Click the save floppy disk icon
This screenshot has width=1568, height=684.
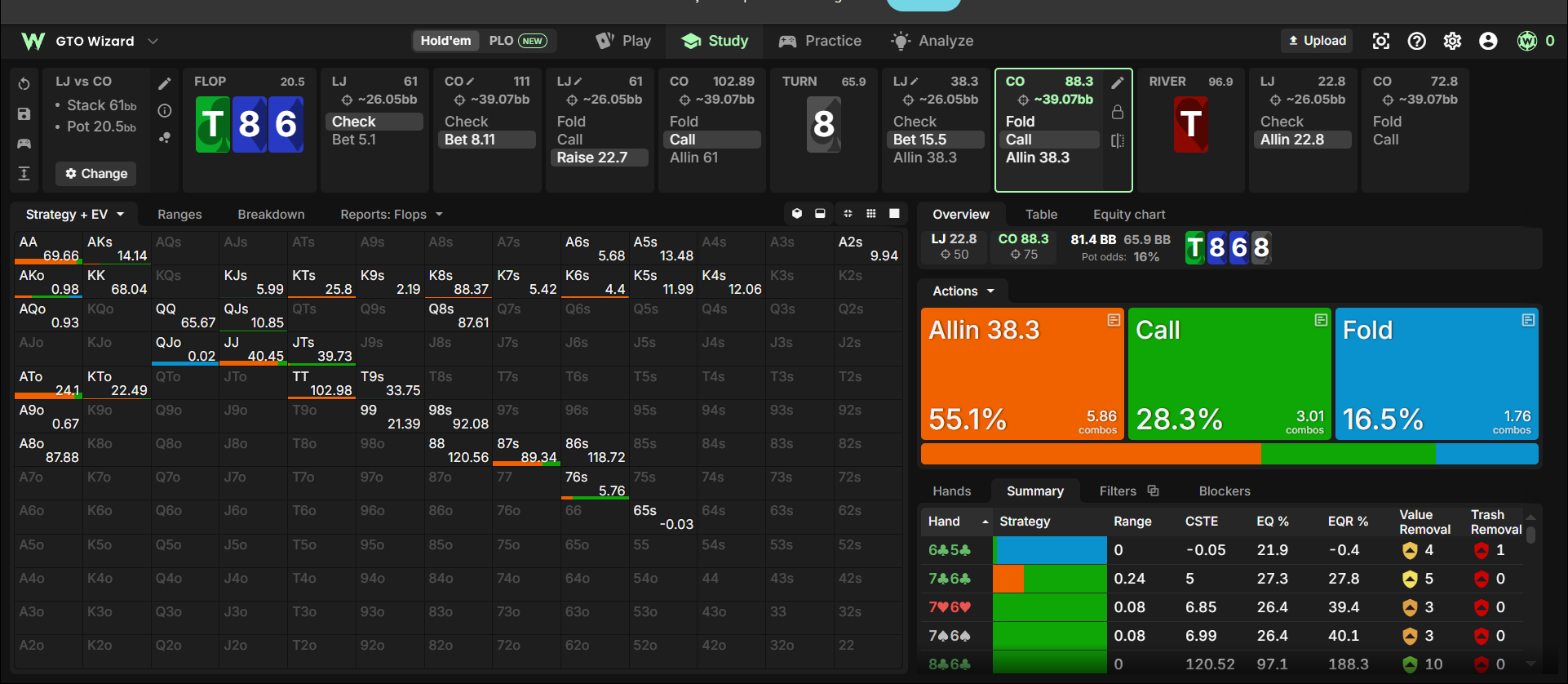pos(24,114)
